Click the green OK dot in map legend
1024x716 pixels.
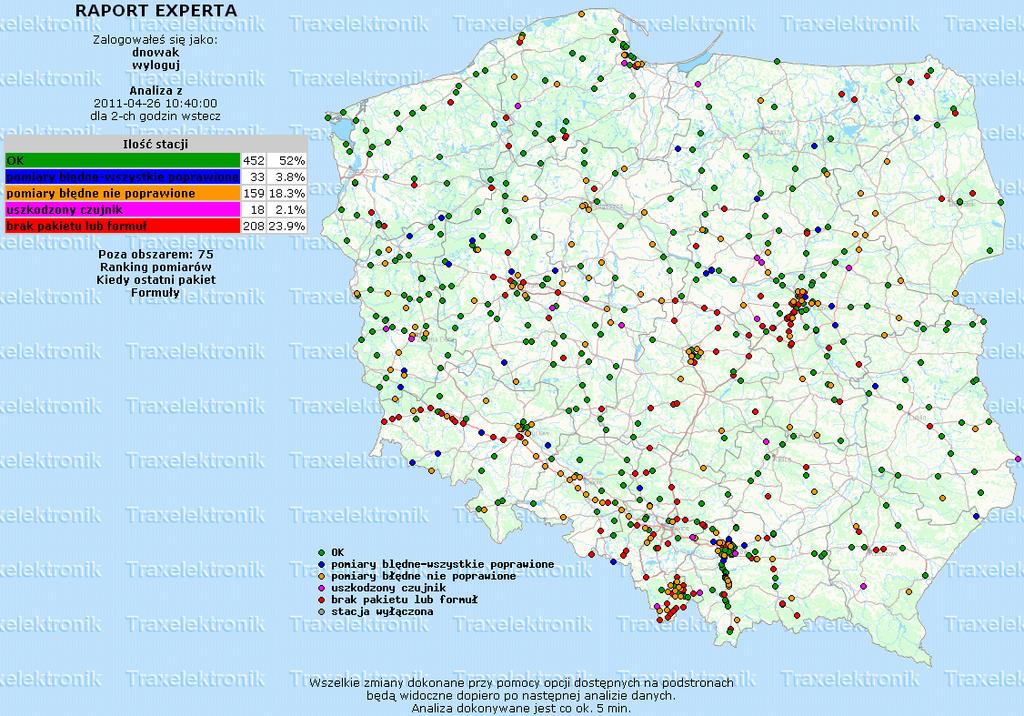(x=321, y=553)
